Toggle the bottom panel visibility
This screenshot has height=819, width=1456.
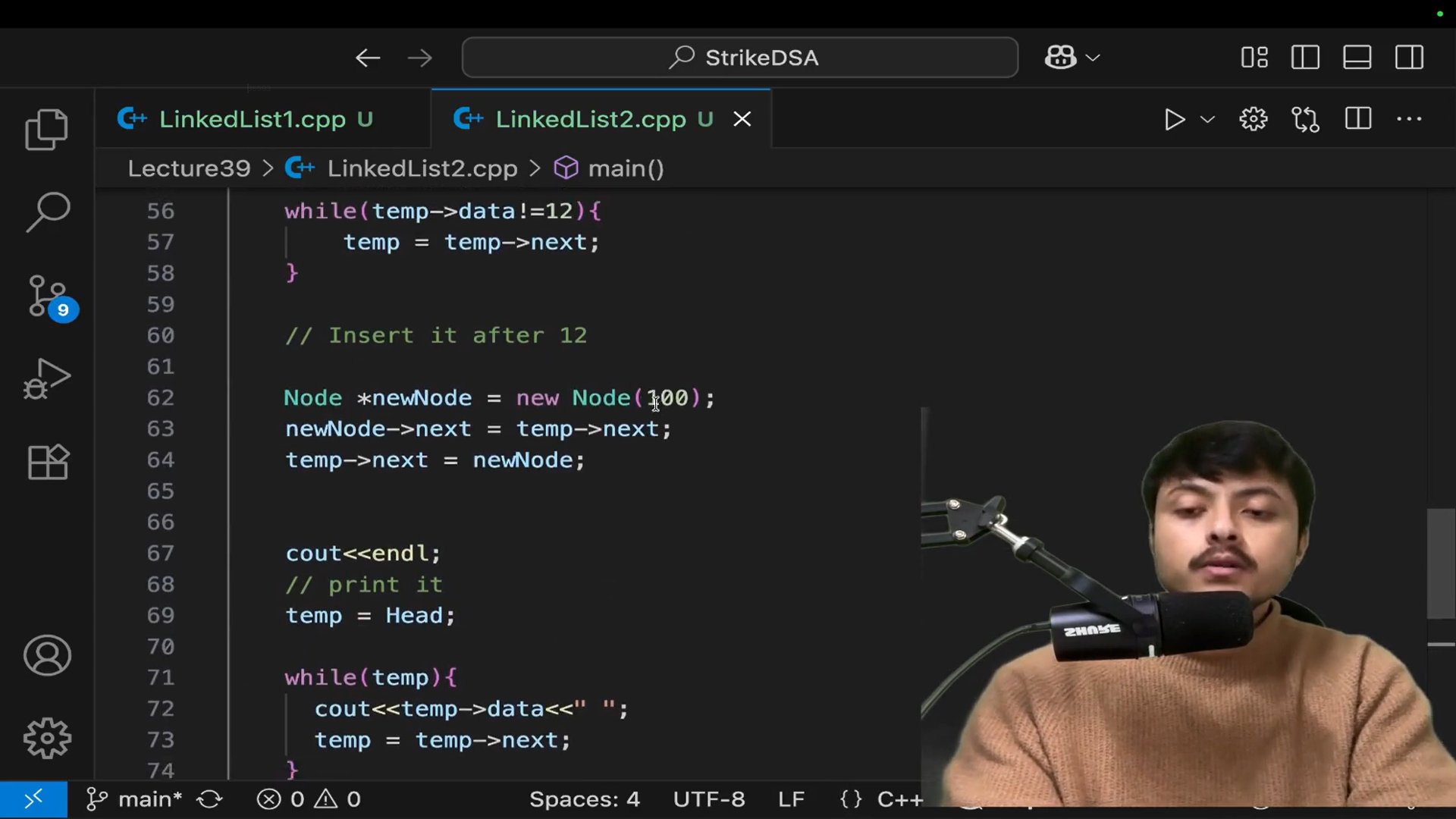(x=1357, y=58)
